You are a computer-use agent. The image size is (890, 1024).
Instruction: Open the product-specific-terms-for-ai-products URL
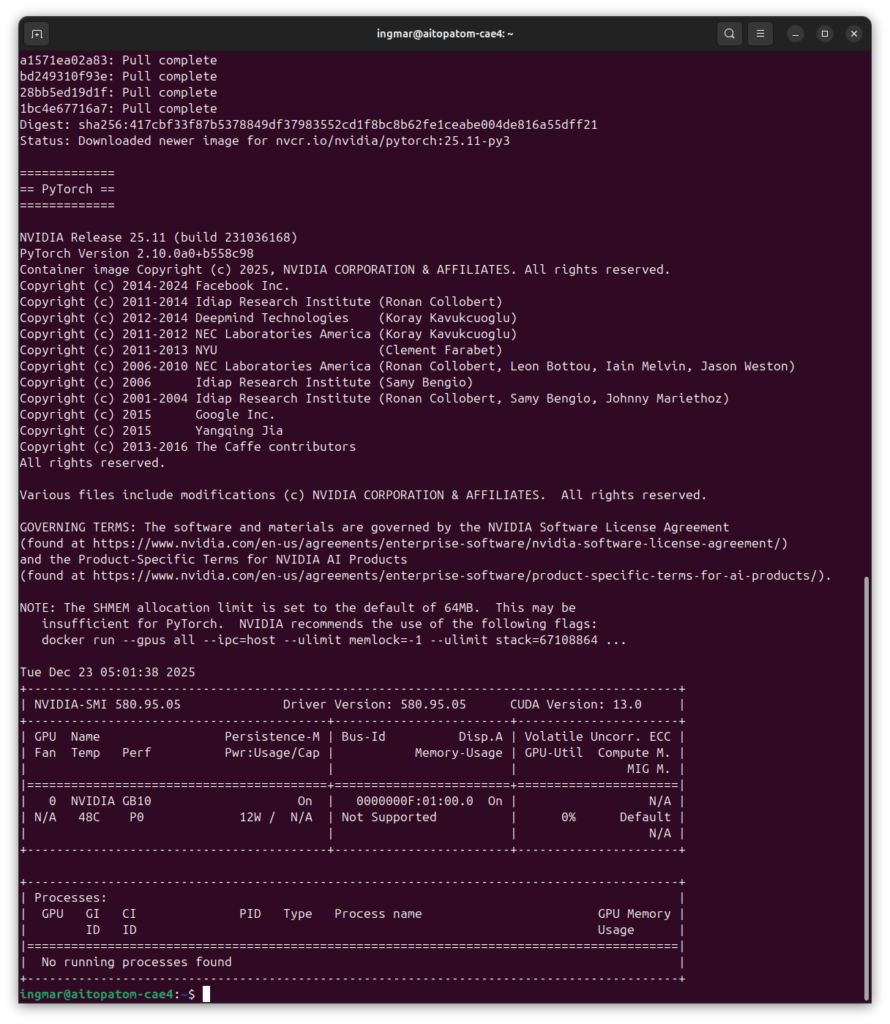coord(460,575)
